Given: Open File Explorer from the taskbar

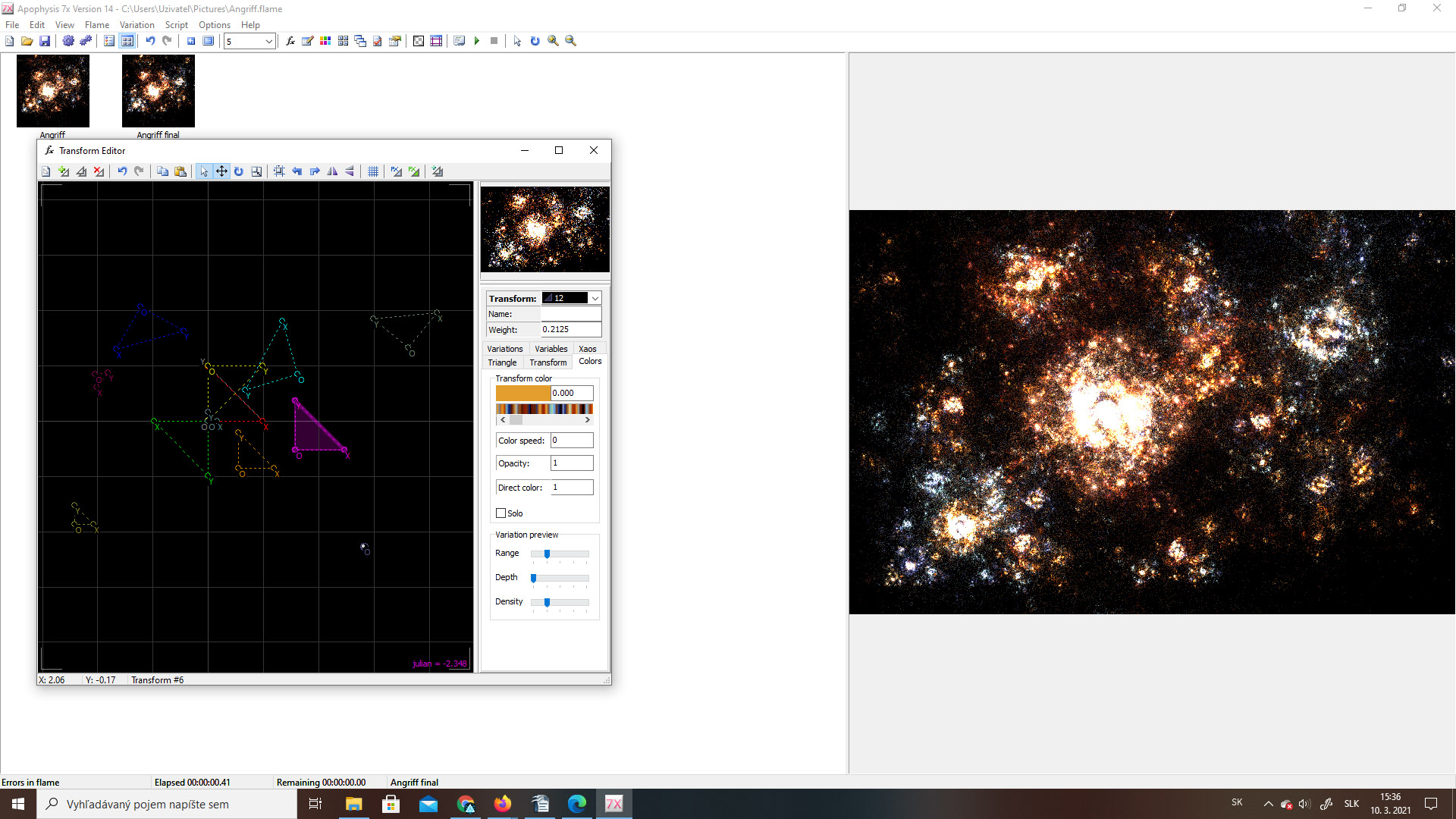Looking at the screenshot, I should click(354, 804).
